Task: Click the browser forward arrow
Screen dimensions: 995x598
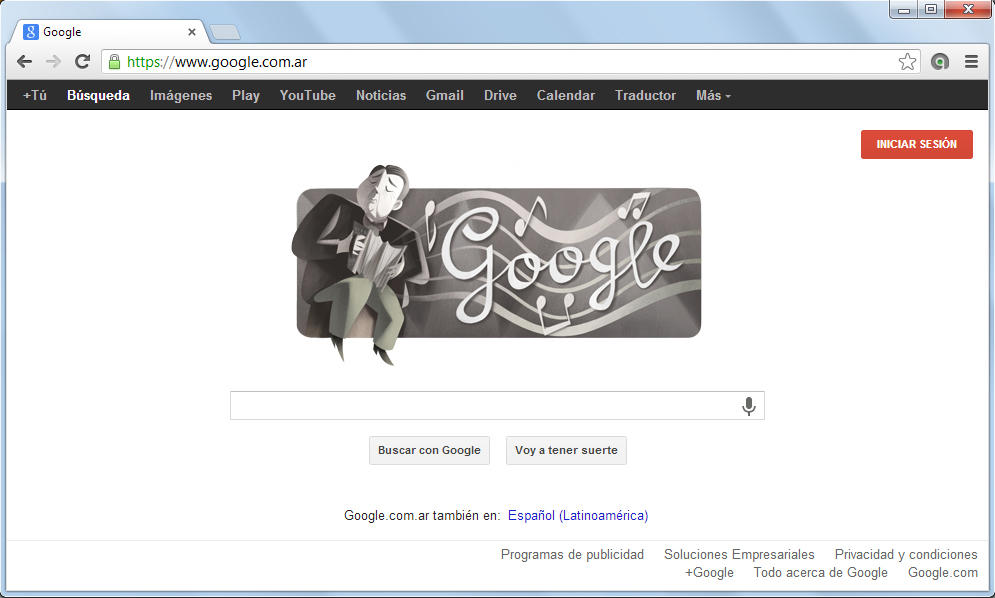Action: [x=53, y=62]
